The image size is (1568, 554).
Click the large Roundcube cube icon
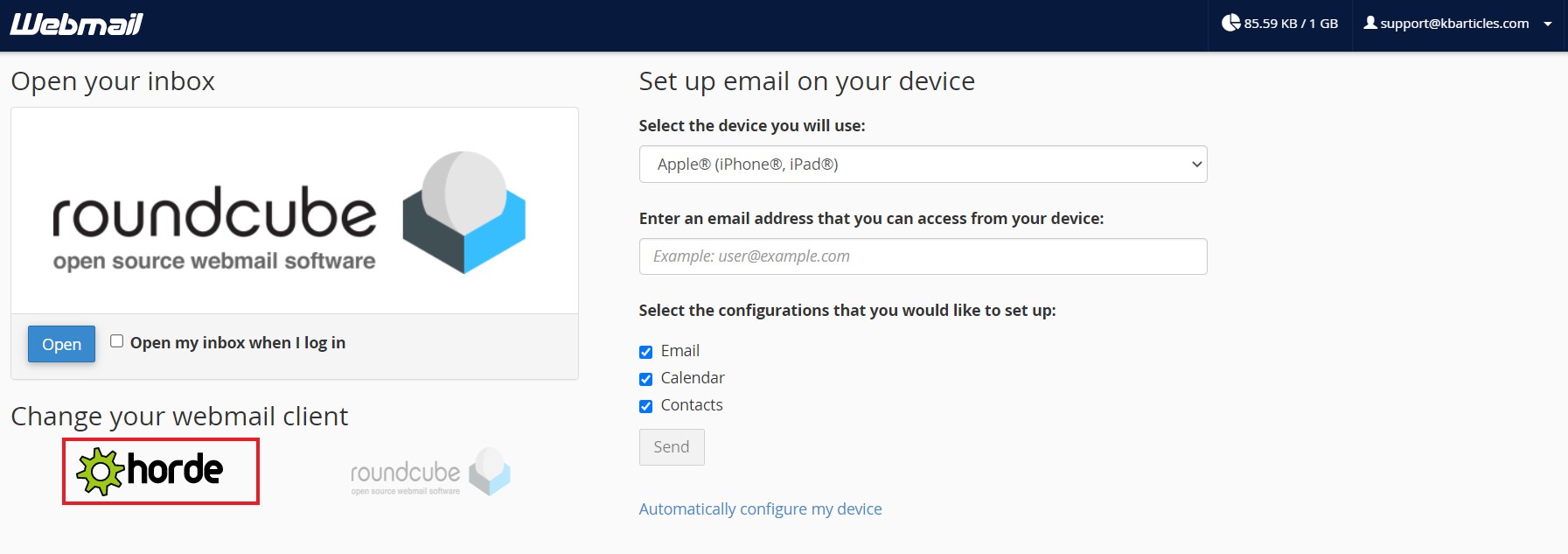(463, 212)
